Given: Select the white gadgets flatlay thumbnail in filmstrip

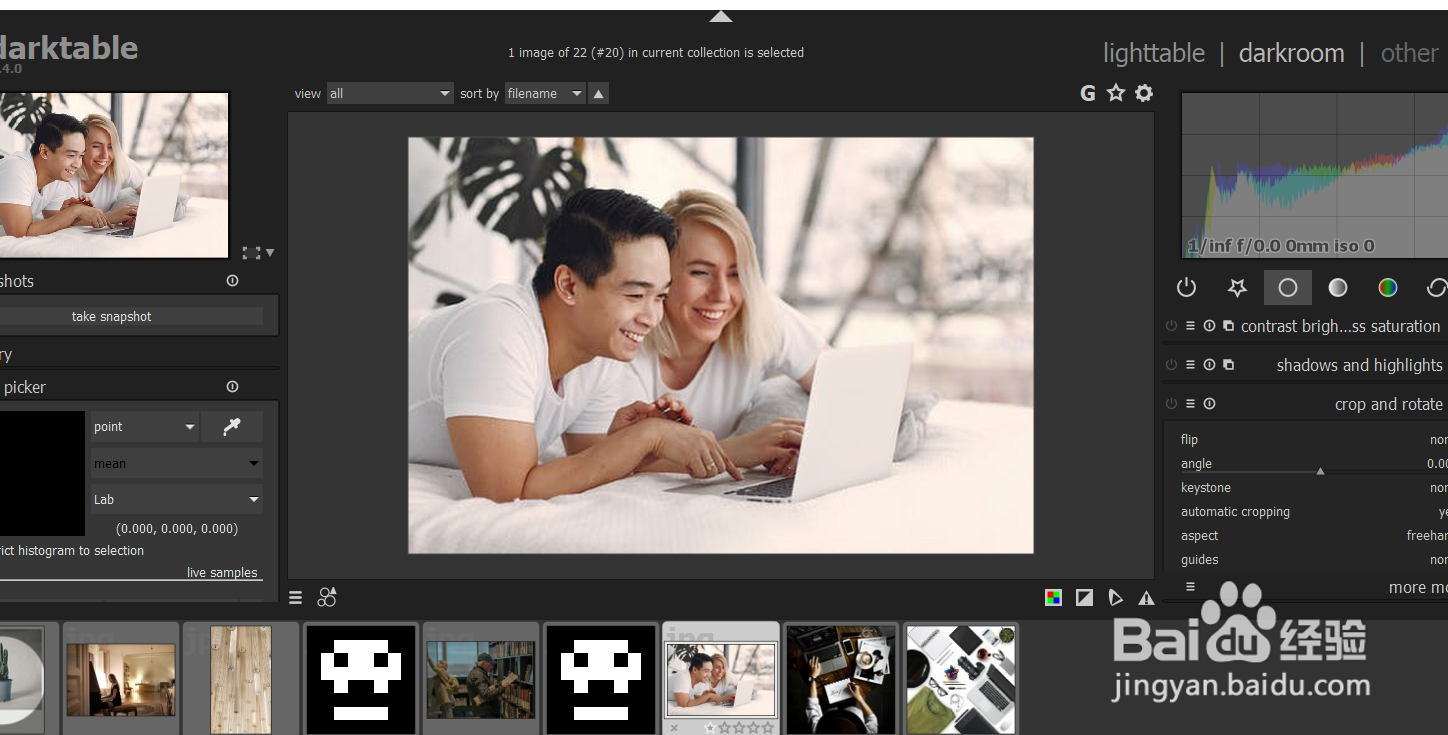Looking at the screenshot, I should click(x=961, y=679).
